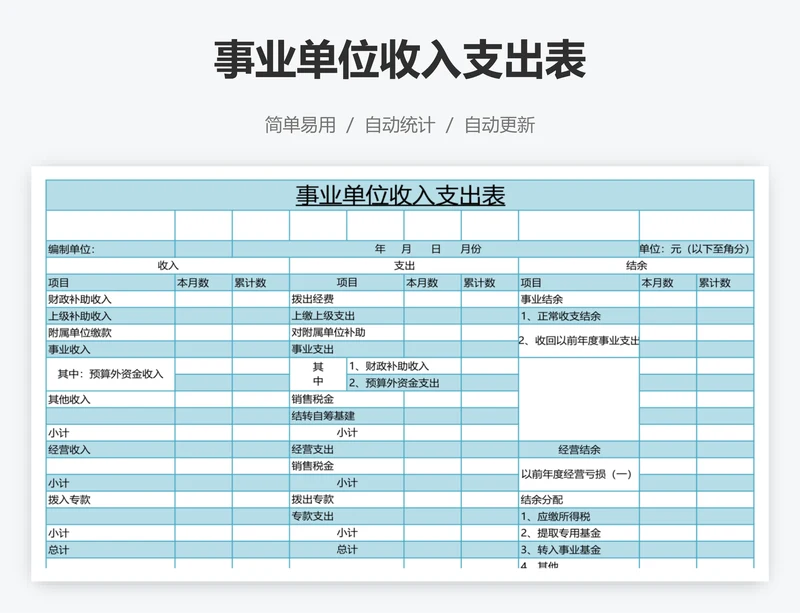Viewport: 800px width, 613px height.
Task: Select the 对附属单位补助 cell
Action: point(347,333)
